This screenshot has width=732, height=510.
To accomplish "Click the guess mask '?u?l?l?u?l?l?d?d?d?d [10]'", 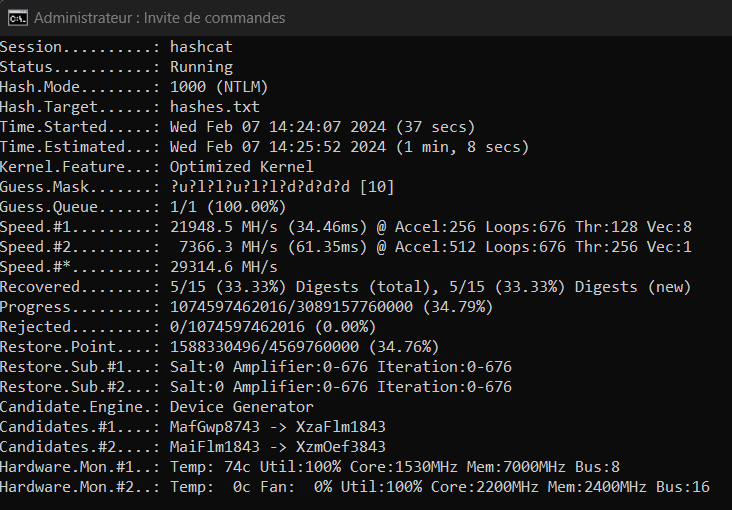I will [x=282, y=187].
